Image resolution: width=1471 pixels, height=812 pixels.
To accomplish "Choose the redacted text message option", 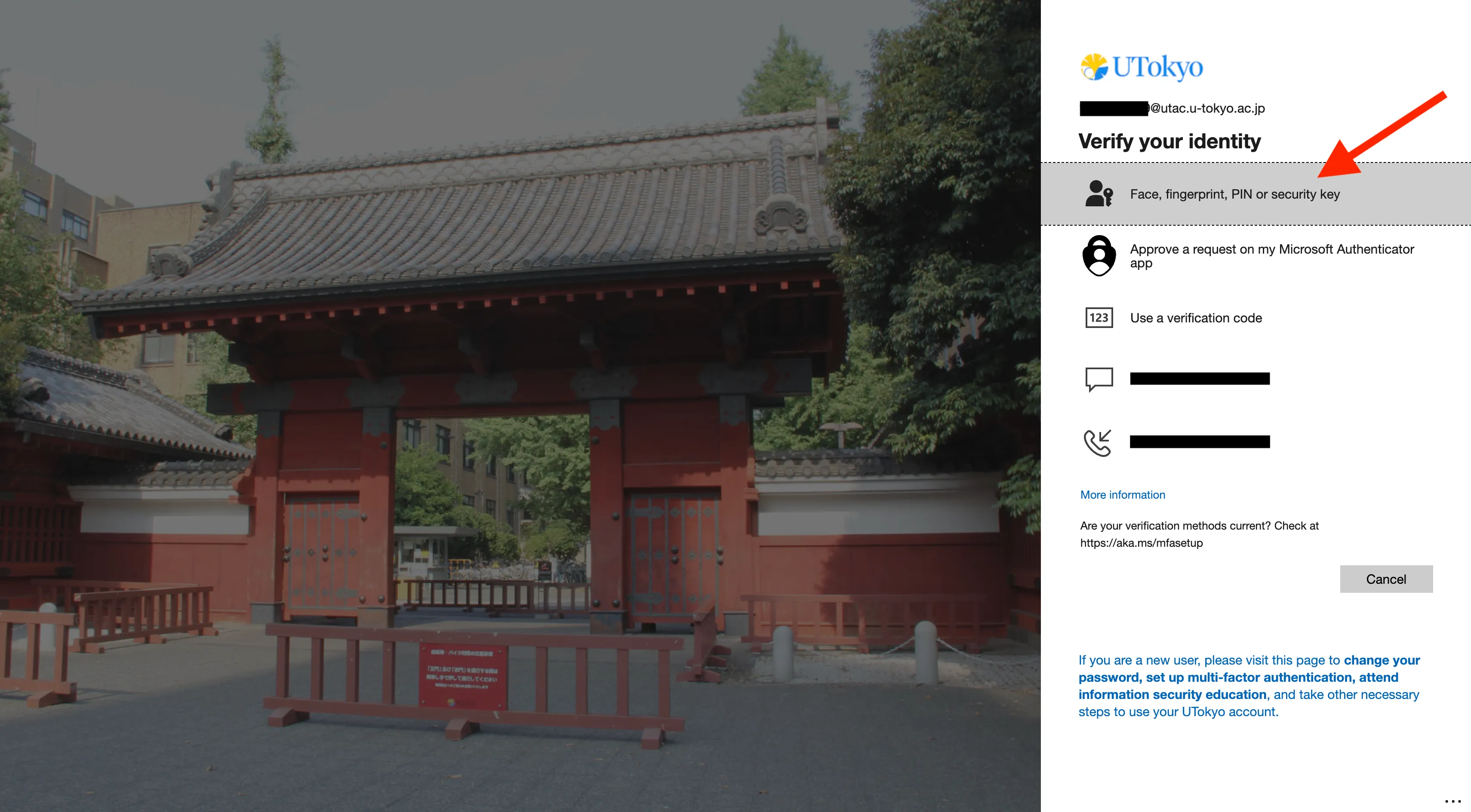I will pyautogui.click(x=1199, y=379).
